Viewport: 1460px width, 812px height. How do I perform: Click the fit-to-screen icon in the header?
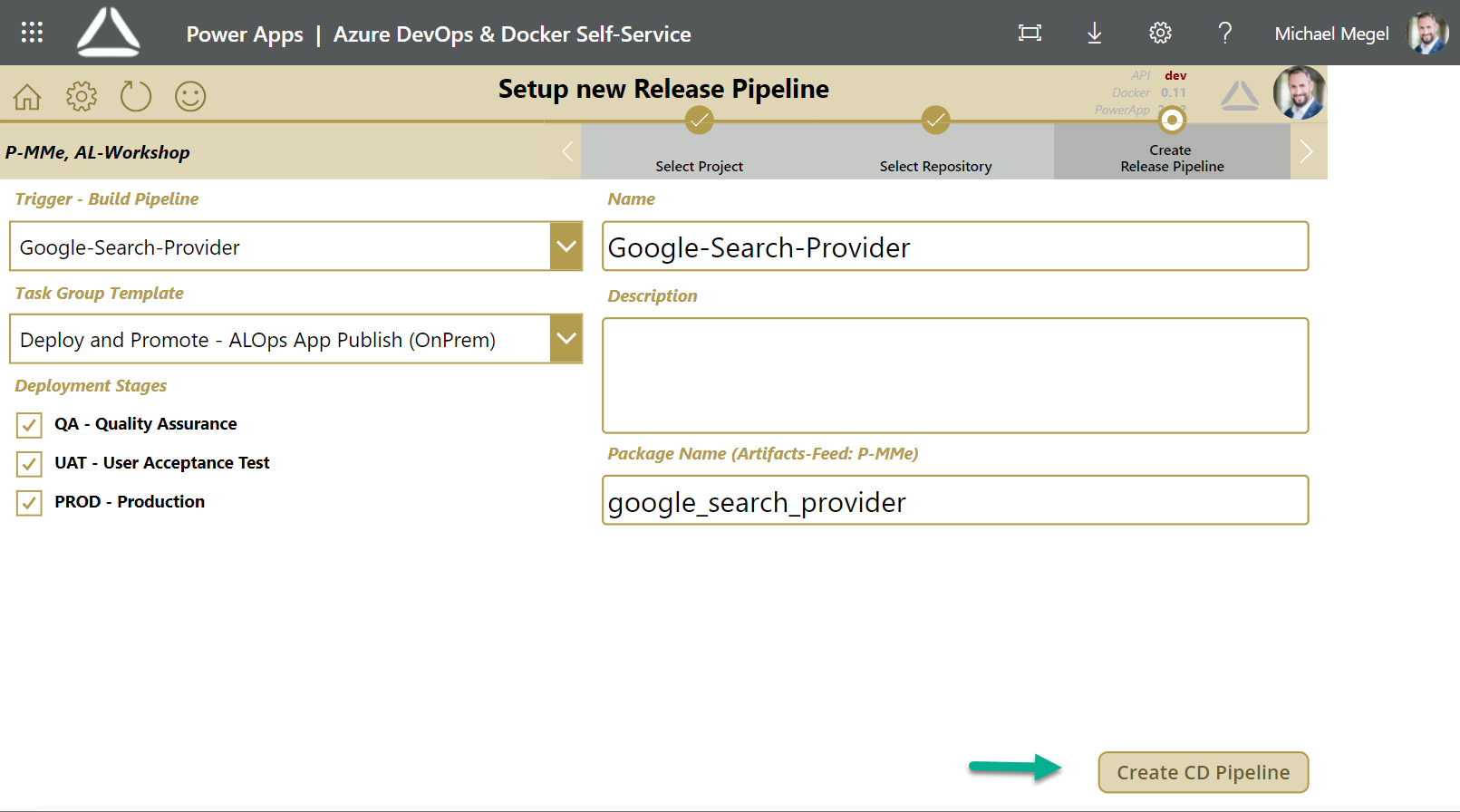pyautogui.click(x=1030, y=34)
